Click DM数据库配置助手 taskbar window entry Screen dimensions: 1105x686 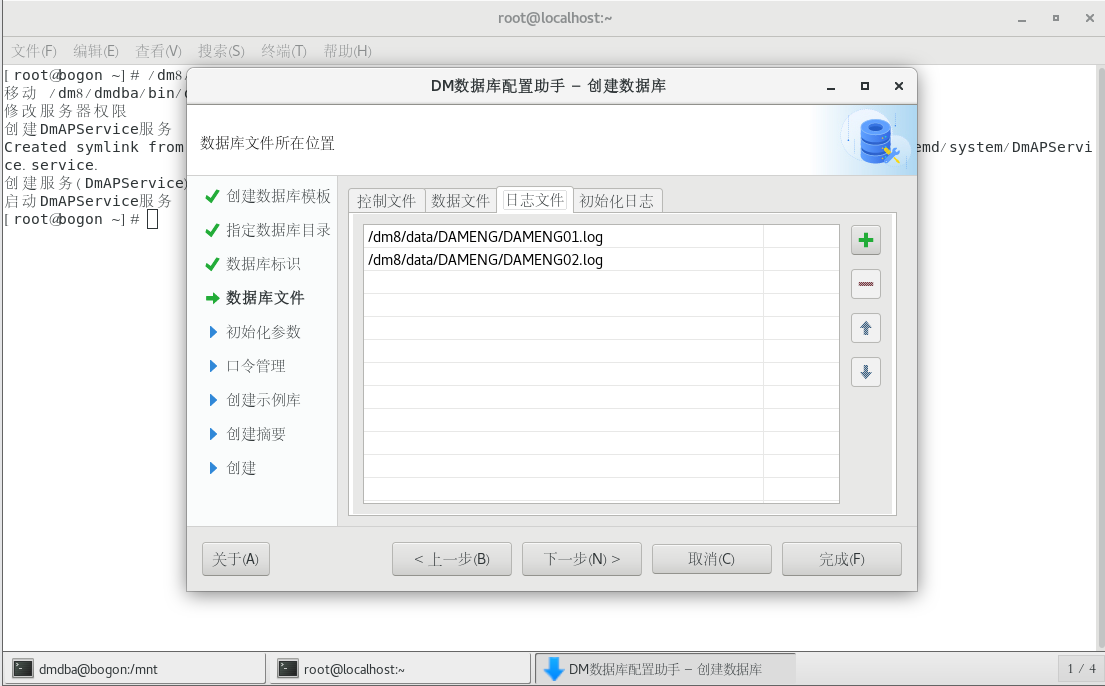click(665, 668)
